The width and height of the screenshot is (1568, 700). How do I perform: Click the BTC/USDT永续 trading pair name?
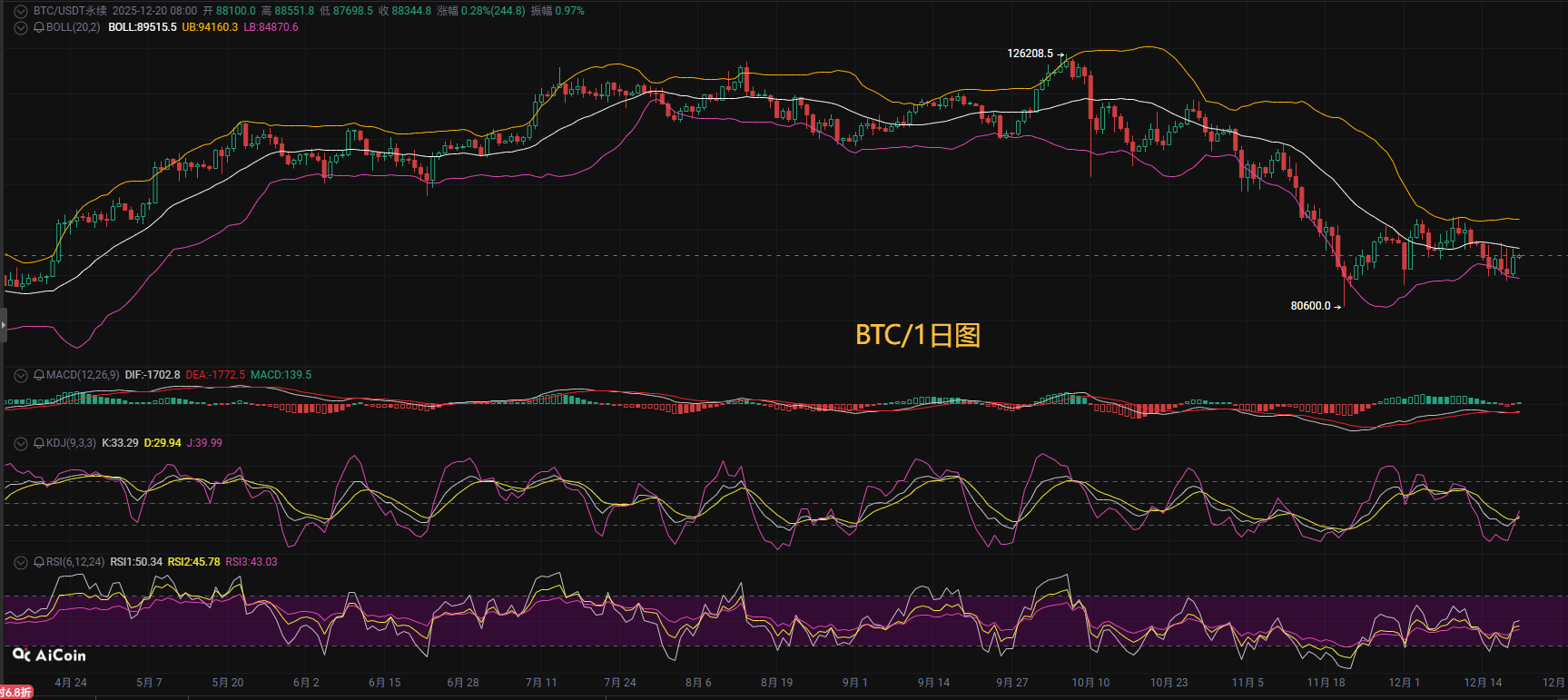70,11
